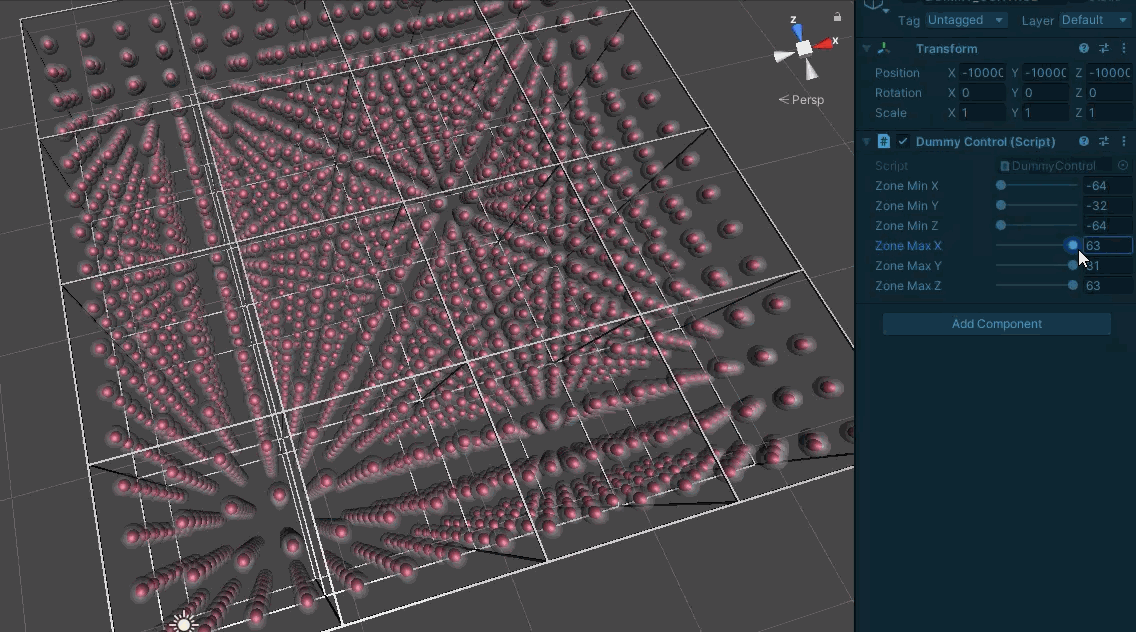Open Transform component more options menu
Image resolution: width=1136 pixels, height=632 pixels.
(x=1124, y=49)
